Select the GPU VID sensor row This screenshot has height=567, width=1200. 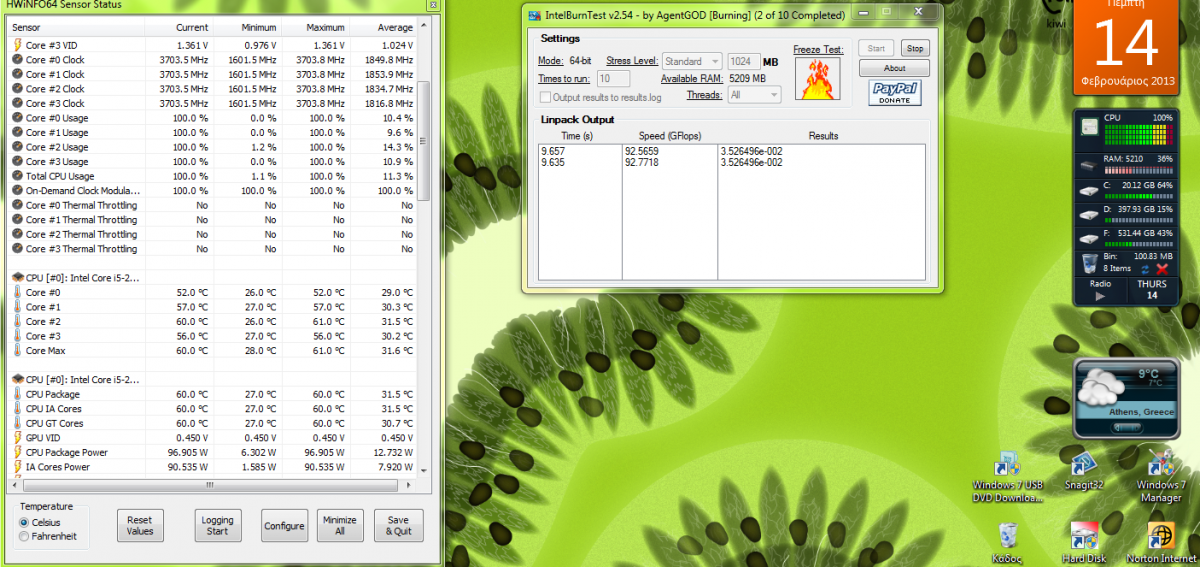(x=212, y=438)
